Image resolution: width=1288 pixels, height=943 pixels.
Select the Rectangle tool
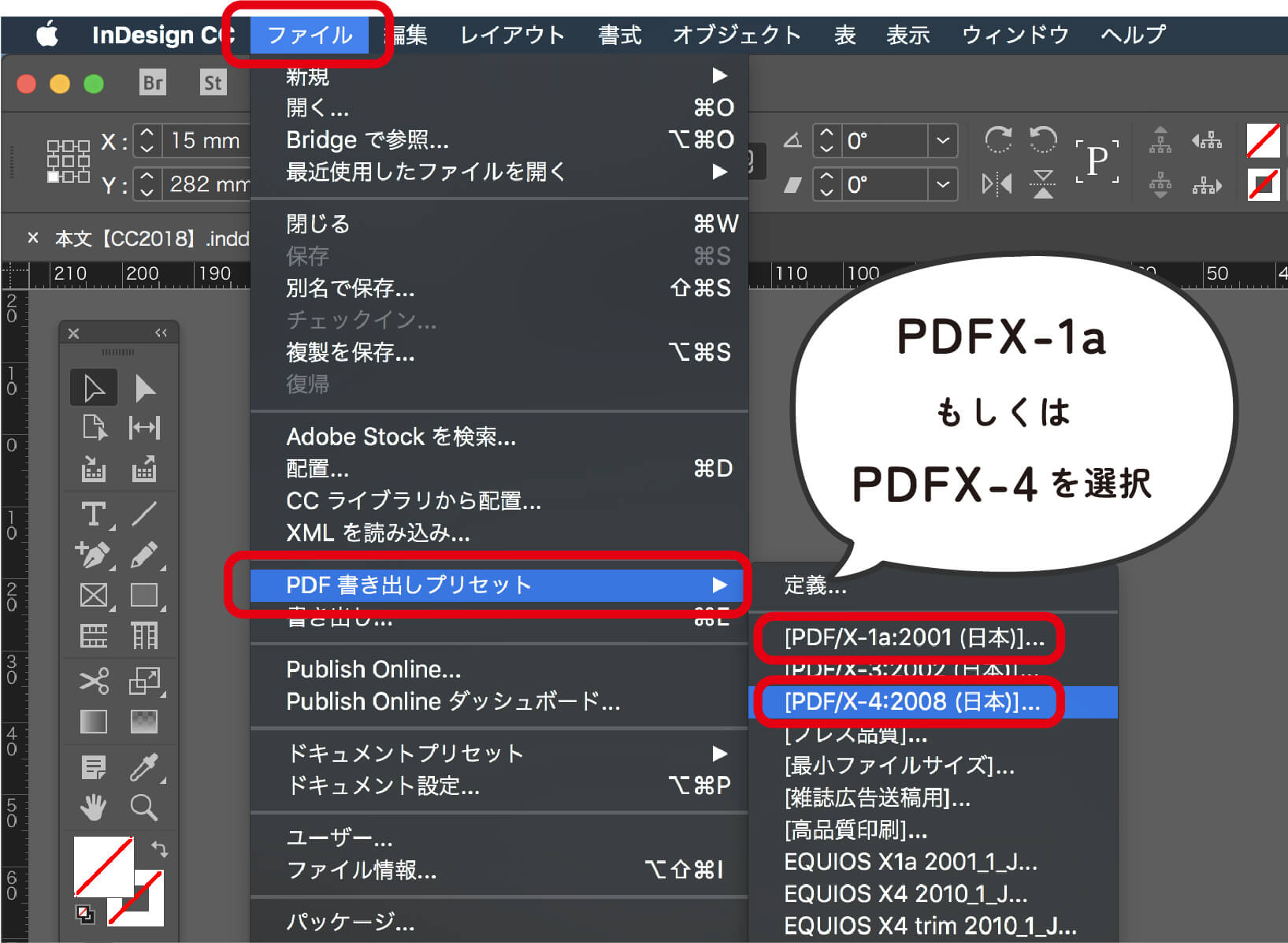pos(144,595)
